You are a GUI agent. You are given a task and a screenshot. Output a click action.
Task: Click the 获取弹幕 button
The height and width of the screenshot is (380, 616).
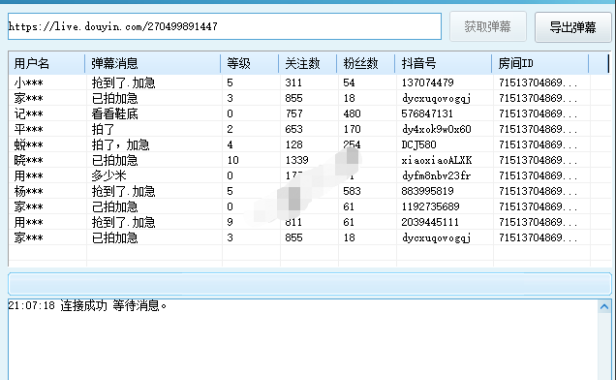pos(488,27)
